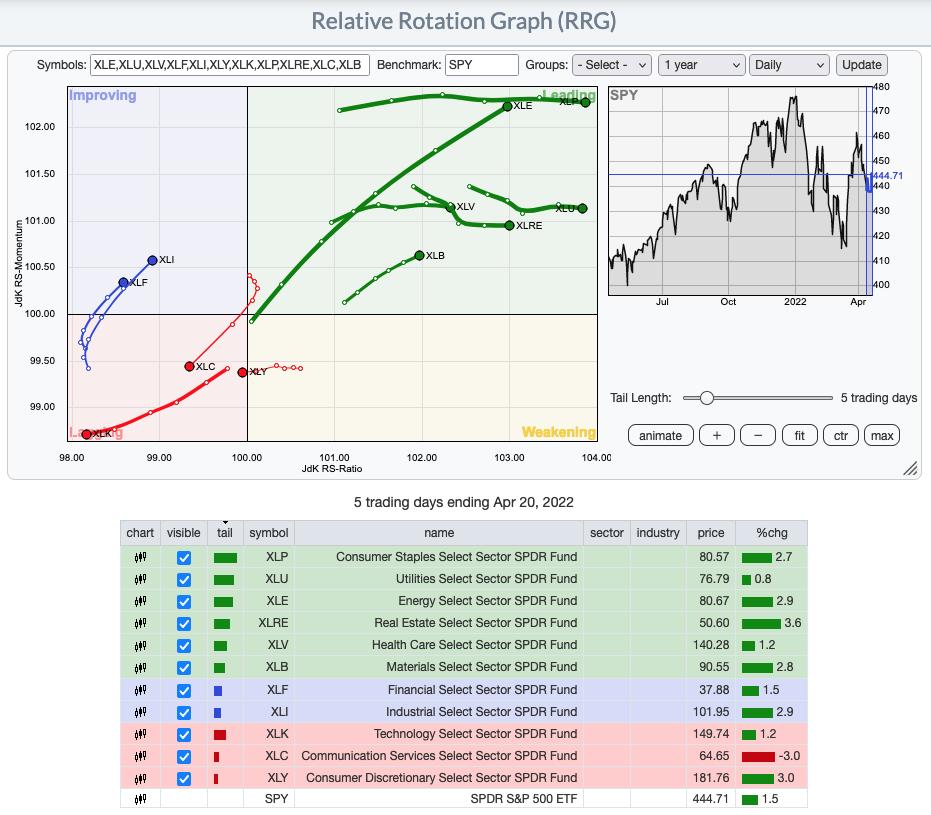The image size is (931, 815).
Task: Select the XLY point on the graph
Action: (242, 372)
